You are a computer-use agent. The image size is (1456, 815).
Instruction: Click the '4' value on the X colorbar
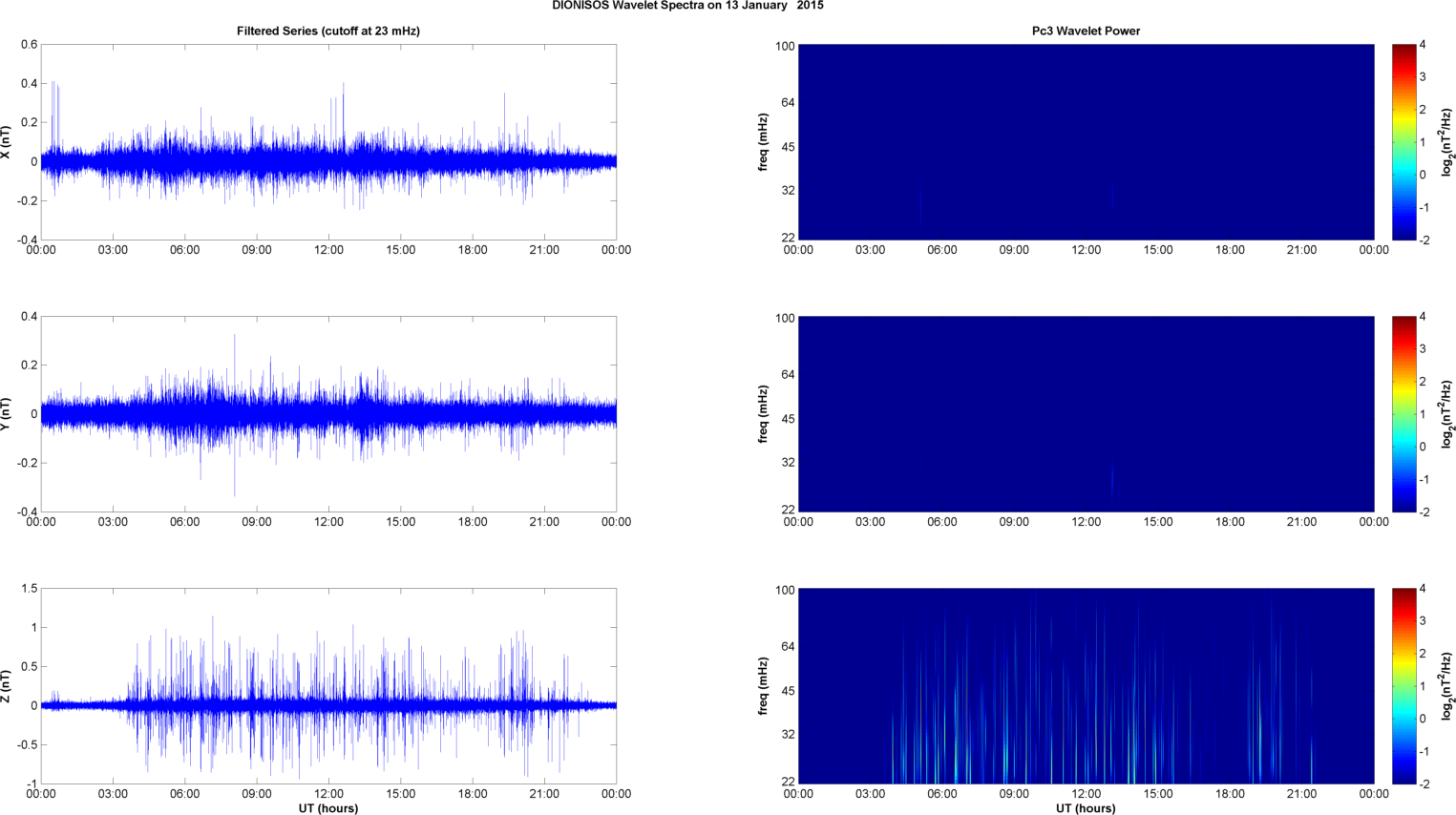[x=1424, y=45]
